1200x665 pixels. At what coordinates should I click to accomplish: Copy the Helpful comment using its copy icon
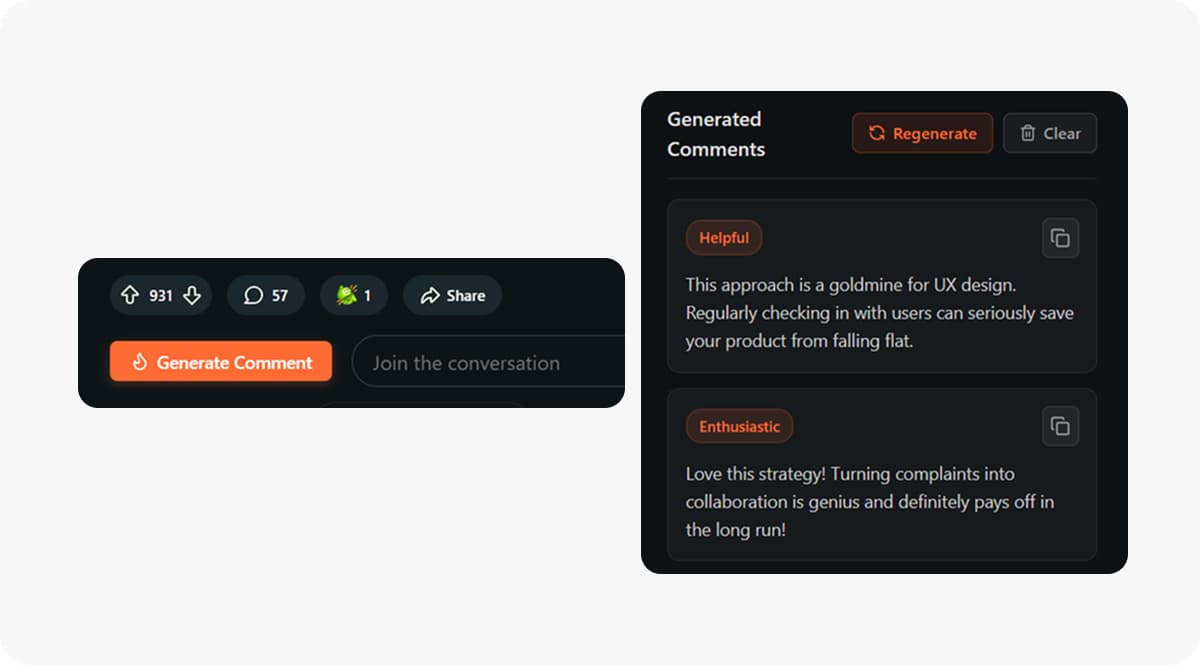(x=1061, y=238)
